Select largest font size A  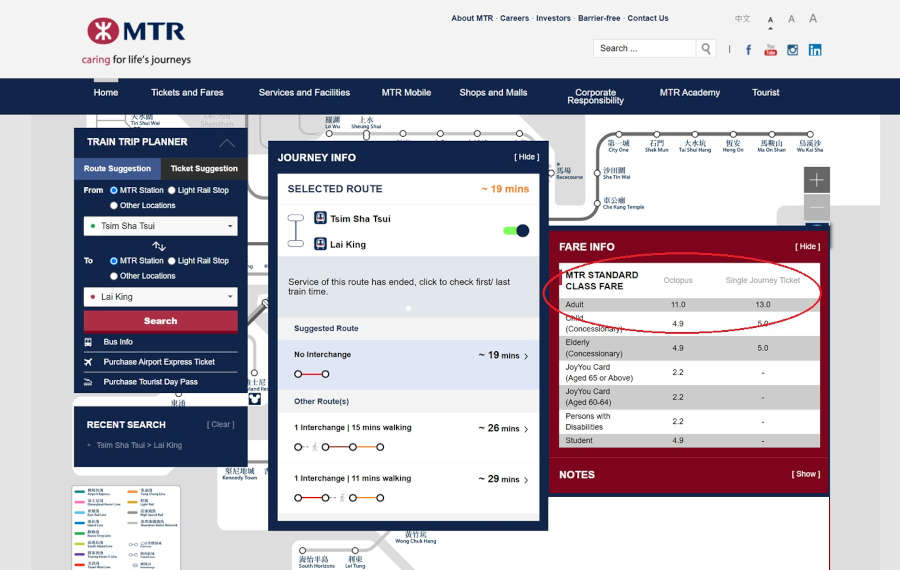click(813, 18)
